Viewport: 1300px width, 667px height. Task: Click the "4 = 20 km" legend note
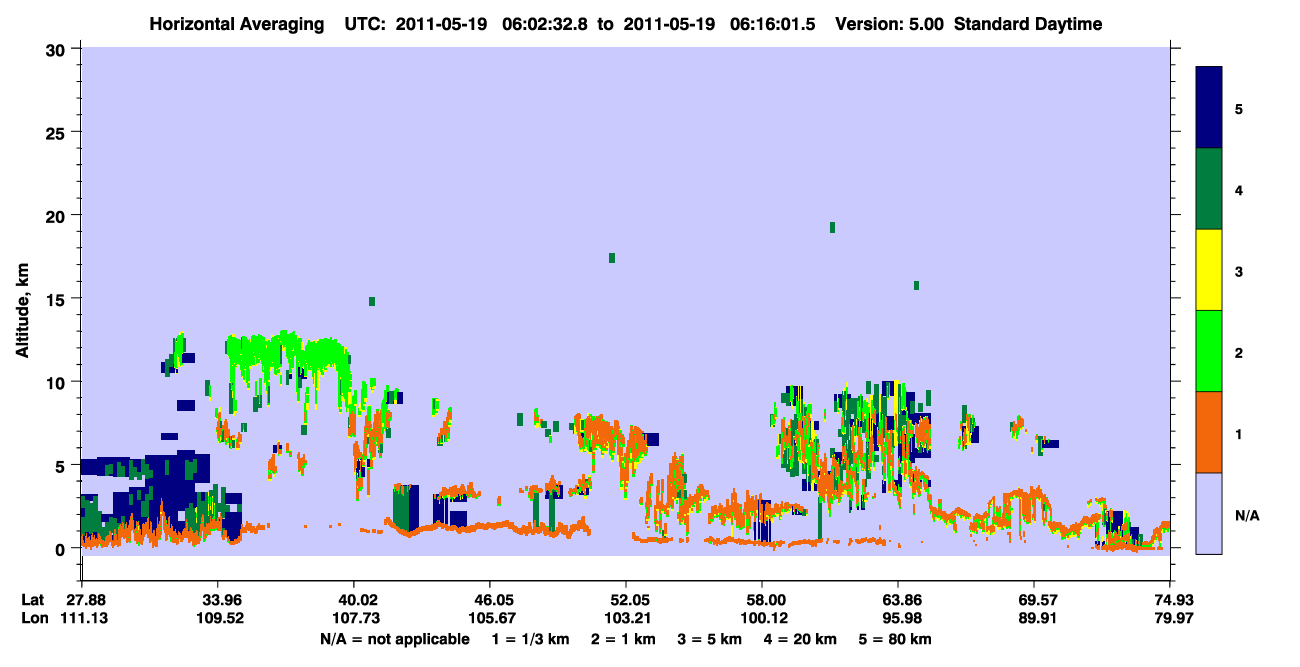click(x=802, y=639)
